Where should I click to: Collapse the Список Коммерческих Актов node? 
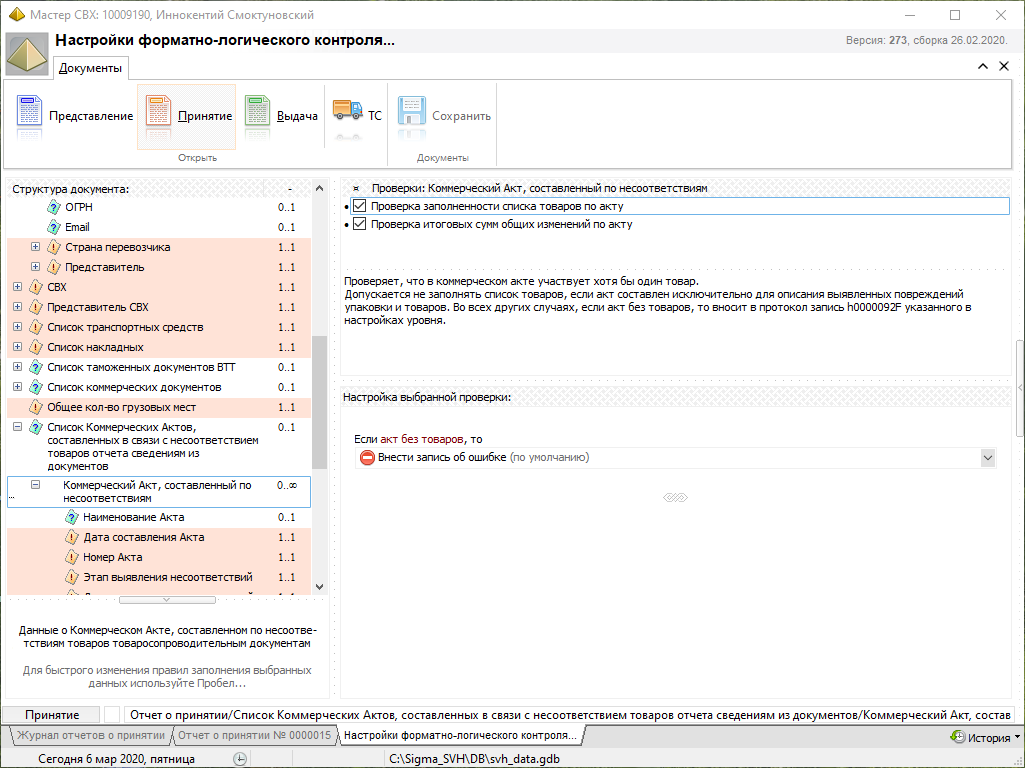pos(18,427)
